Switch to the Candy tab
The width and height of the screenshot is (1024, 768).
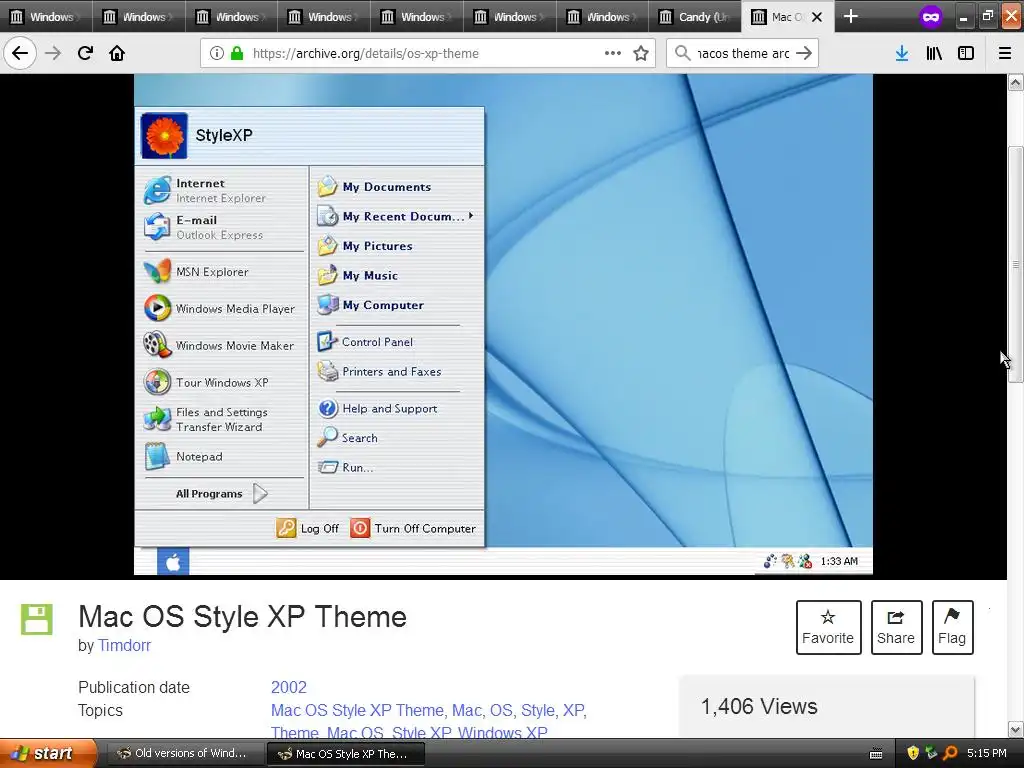(695, 16)
